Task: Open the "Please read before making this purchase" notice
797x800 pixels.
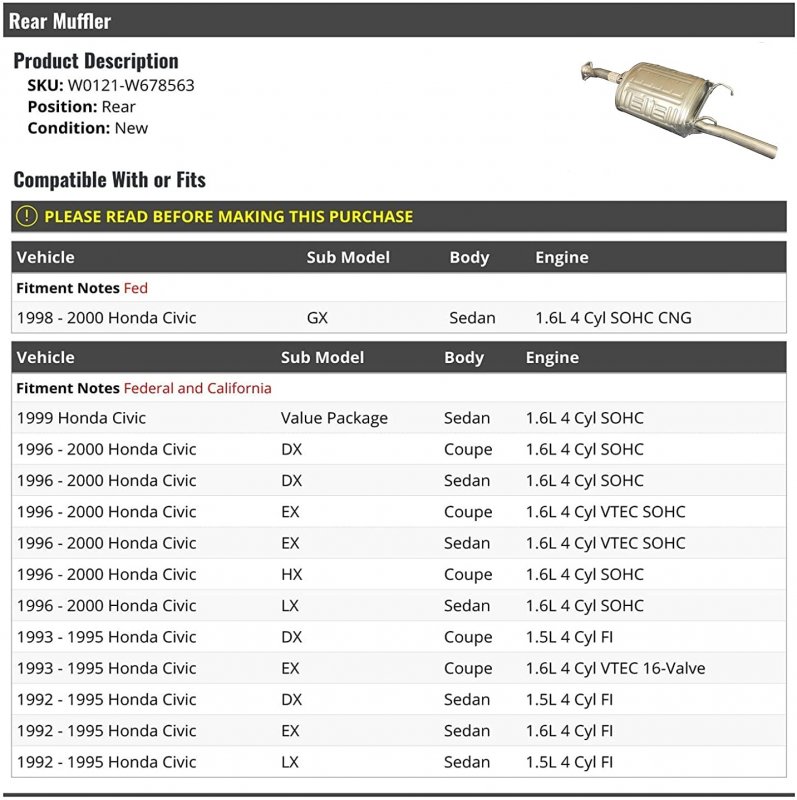Action: pos(228,216)
